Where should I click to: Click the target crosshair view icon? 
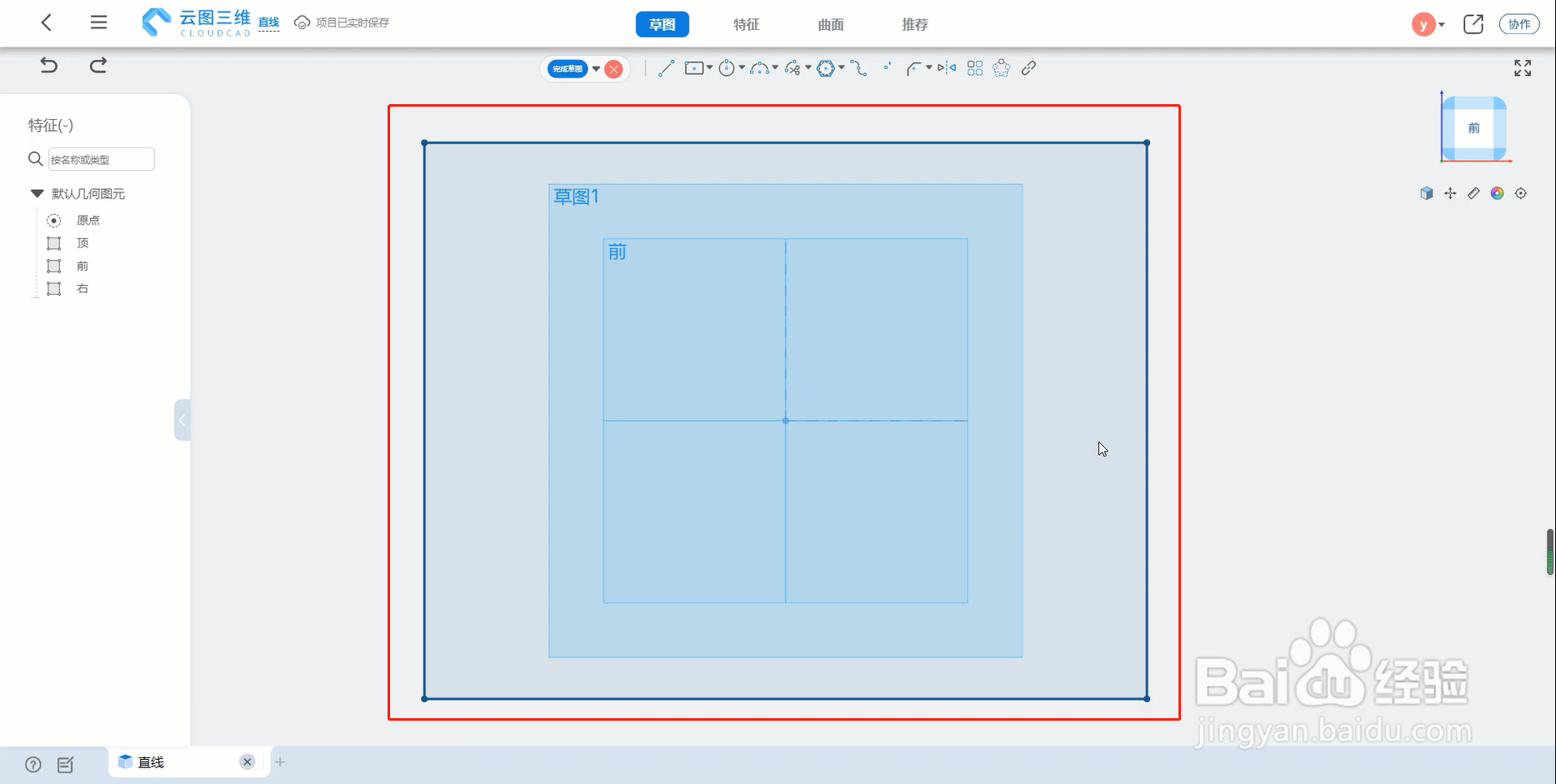tap(1521, 193)
